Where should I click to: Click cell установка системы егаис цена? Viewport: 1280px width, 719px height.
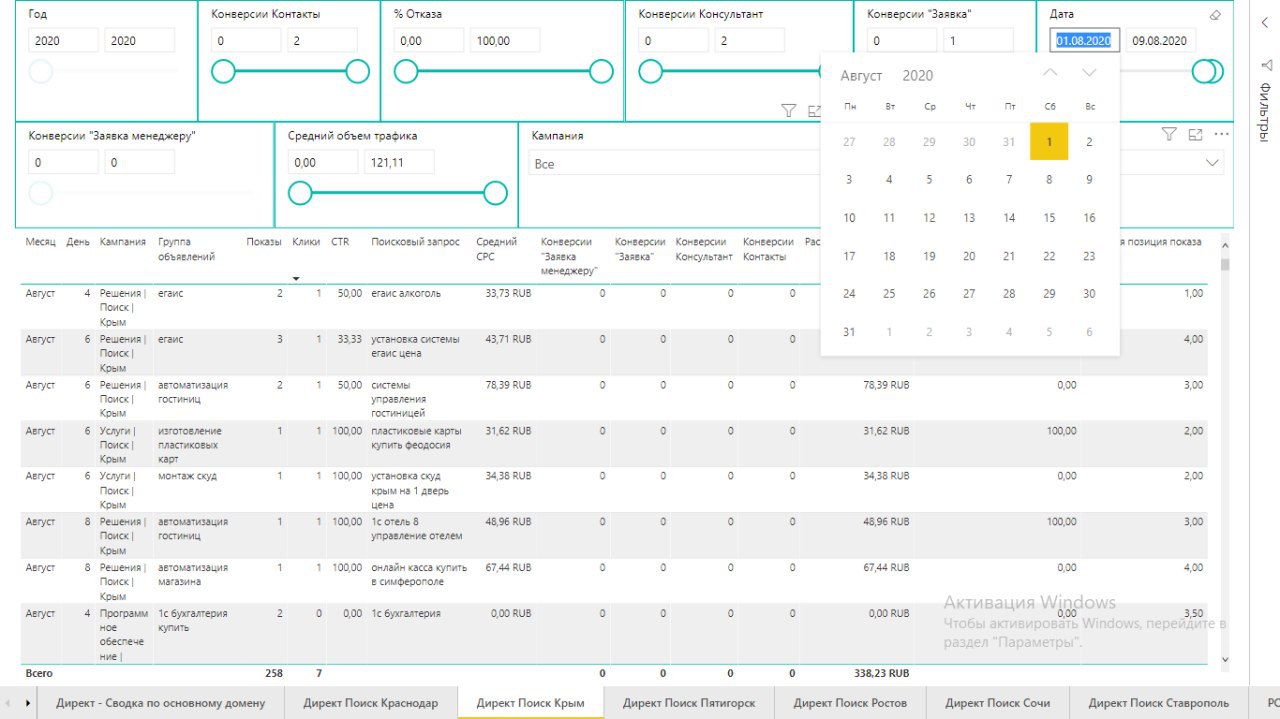[416, 346]
